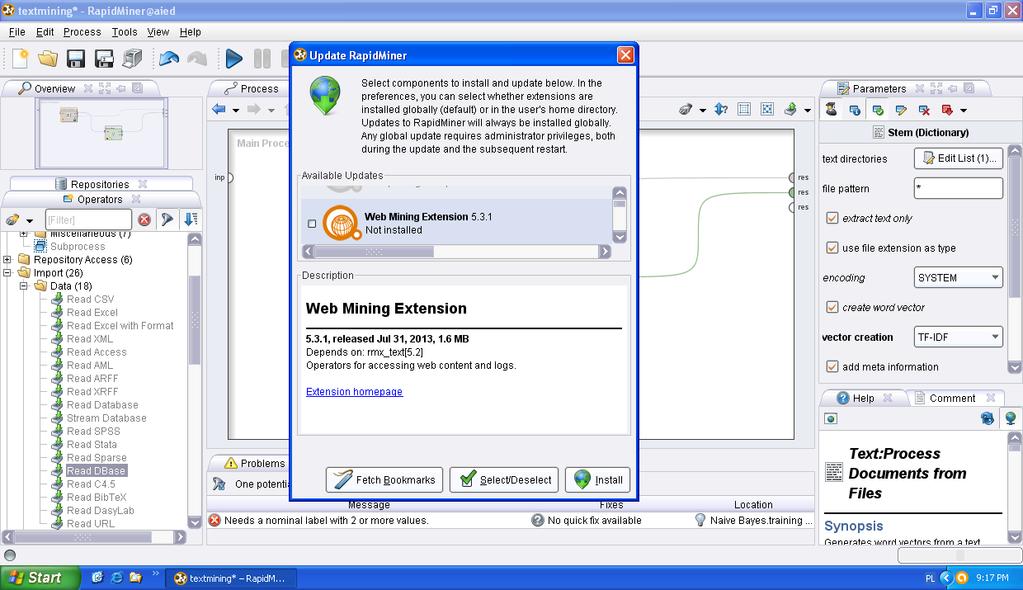Click the Save As floppy icon
The width and height of the screenshot is (1023, 590).
click(104, 59)
